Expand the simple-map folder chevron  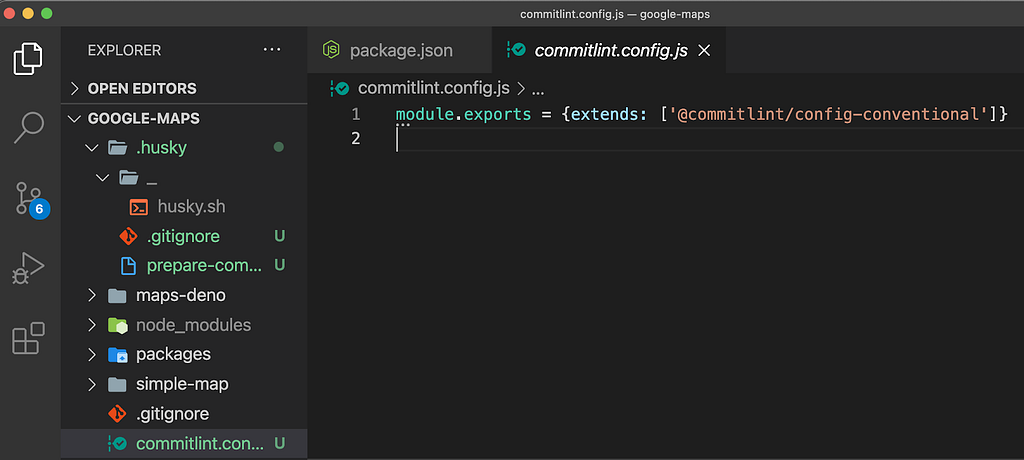click(91, 384)
